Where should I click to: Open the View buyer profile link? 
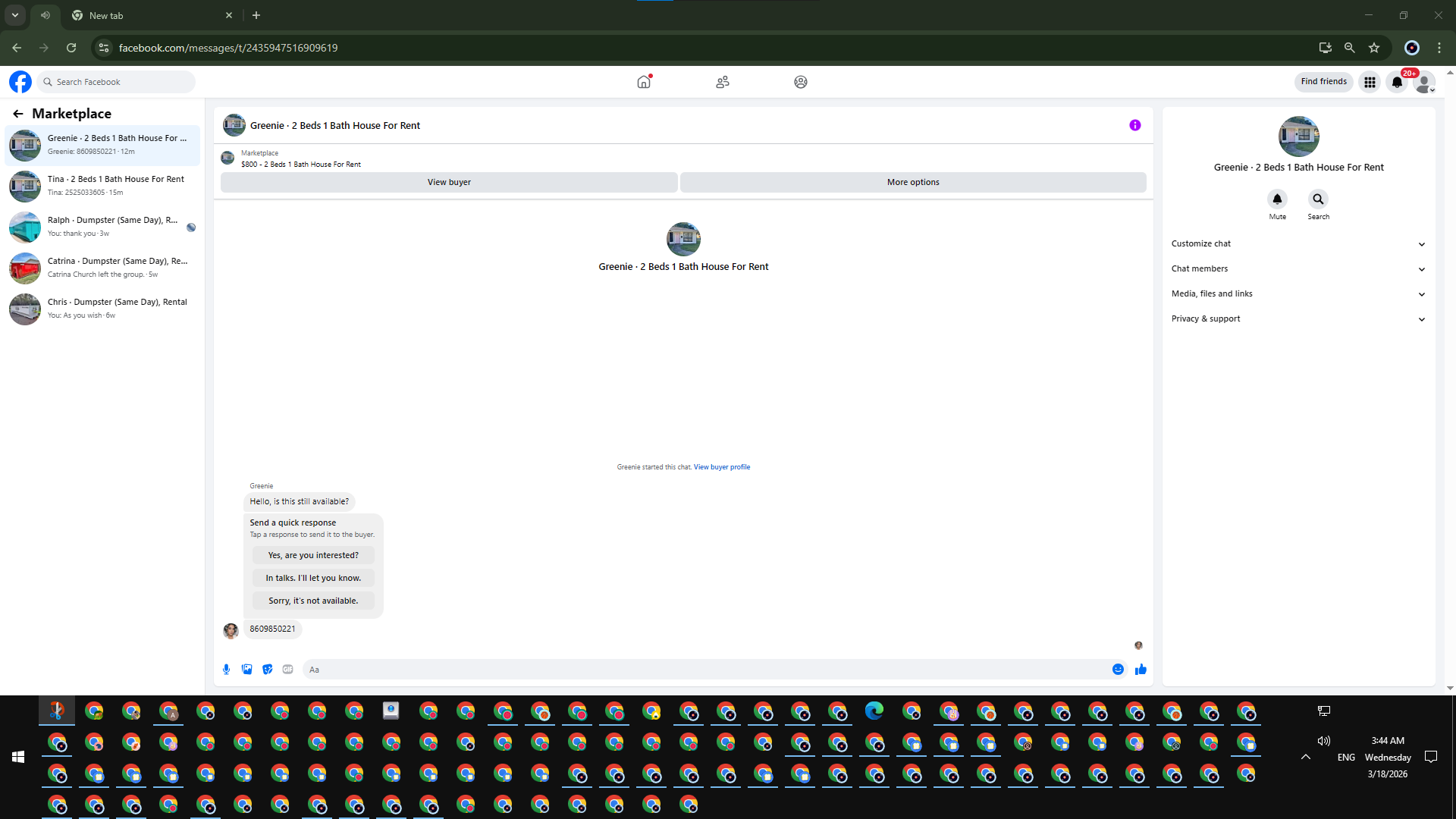722,468
